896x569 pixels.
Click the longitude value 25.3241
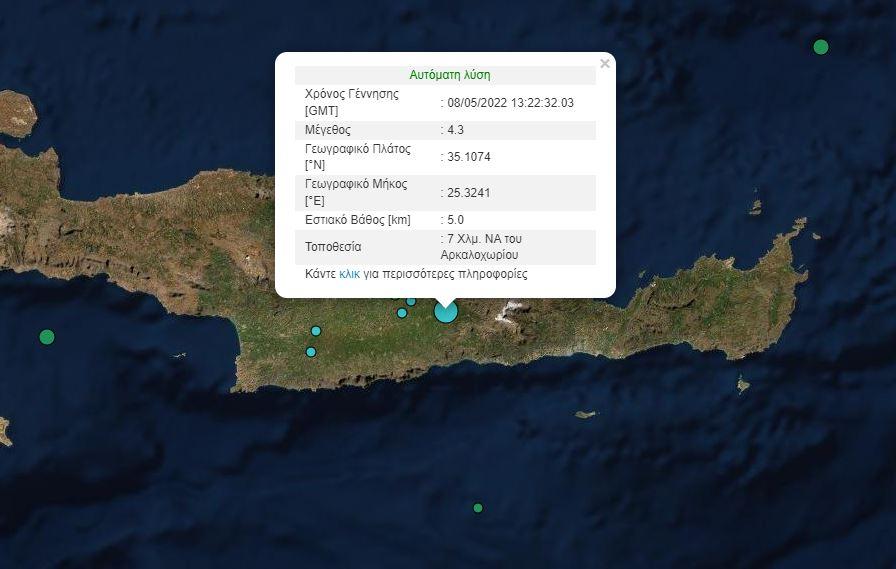469,193
